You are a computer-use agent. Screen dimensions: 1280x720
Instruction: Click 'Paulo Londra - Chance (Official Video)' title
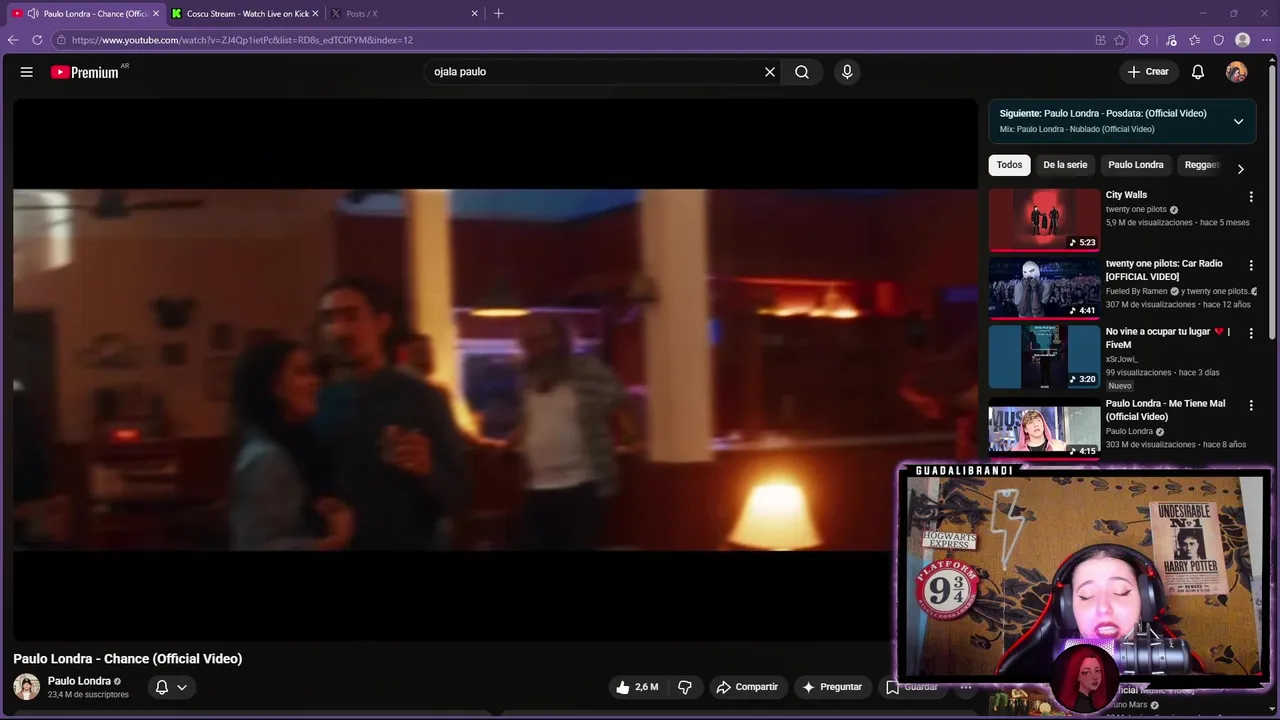tap(128, 659)
